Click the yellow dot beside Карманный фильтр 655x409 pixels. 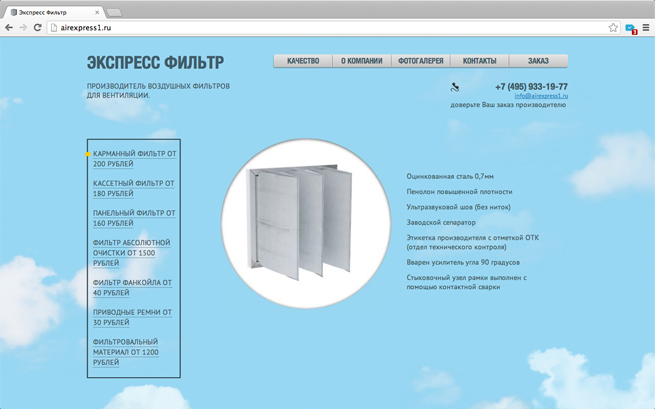(88, 154)
